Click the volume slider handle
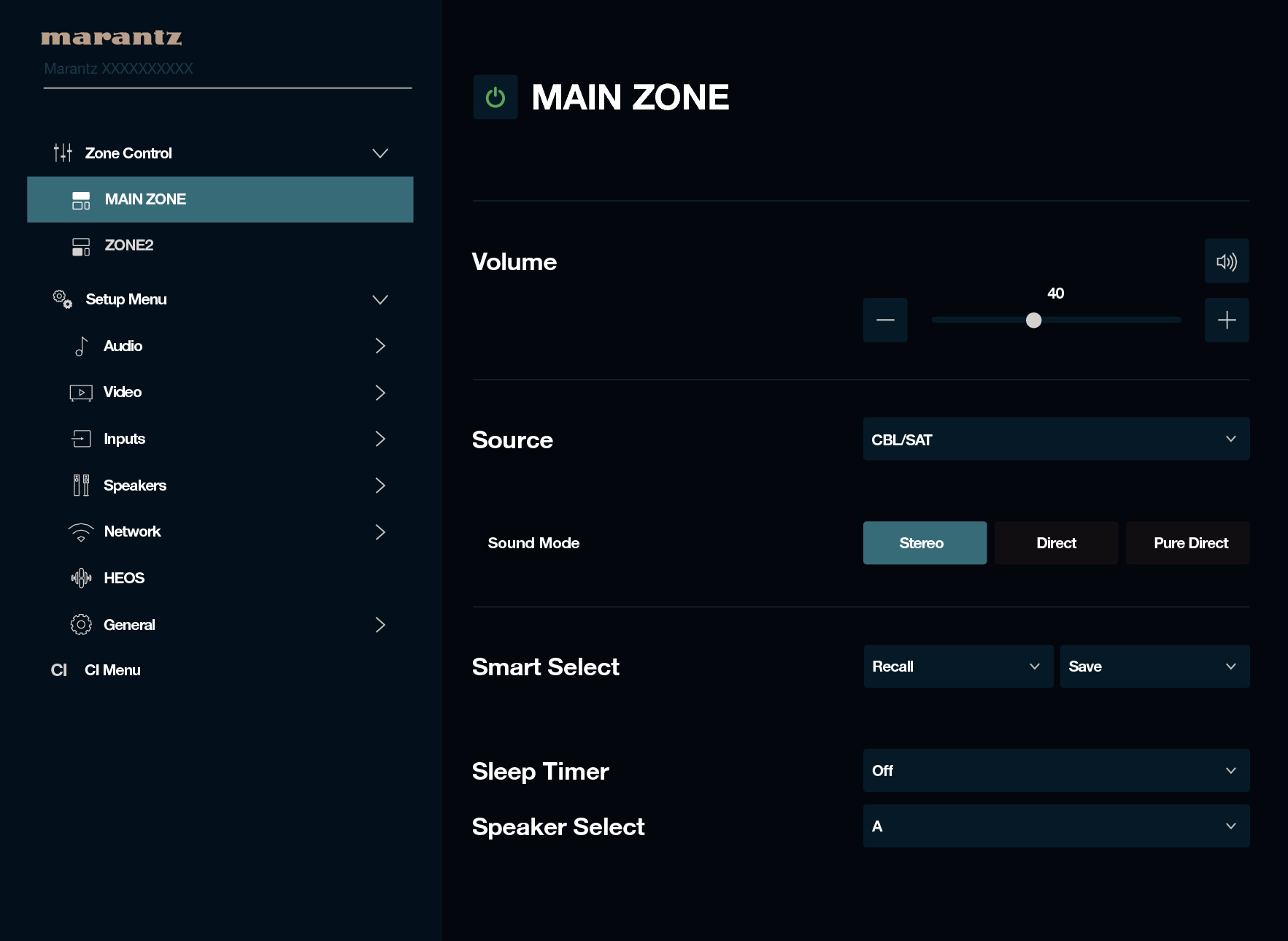This screenshot has width=1288, height=941. click(1033, 320)
